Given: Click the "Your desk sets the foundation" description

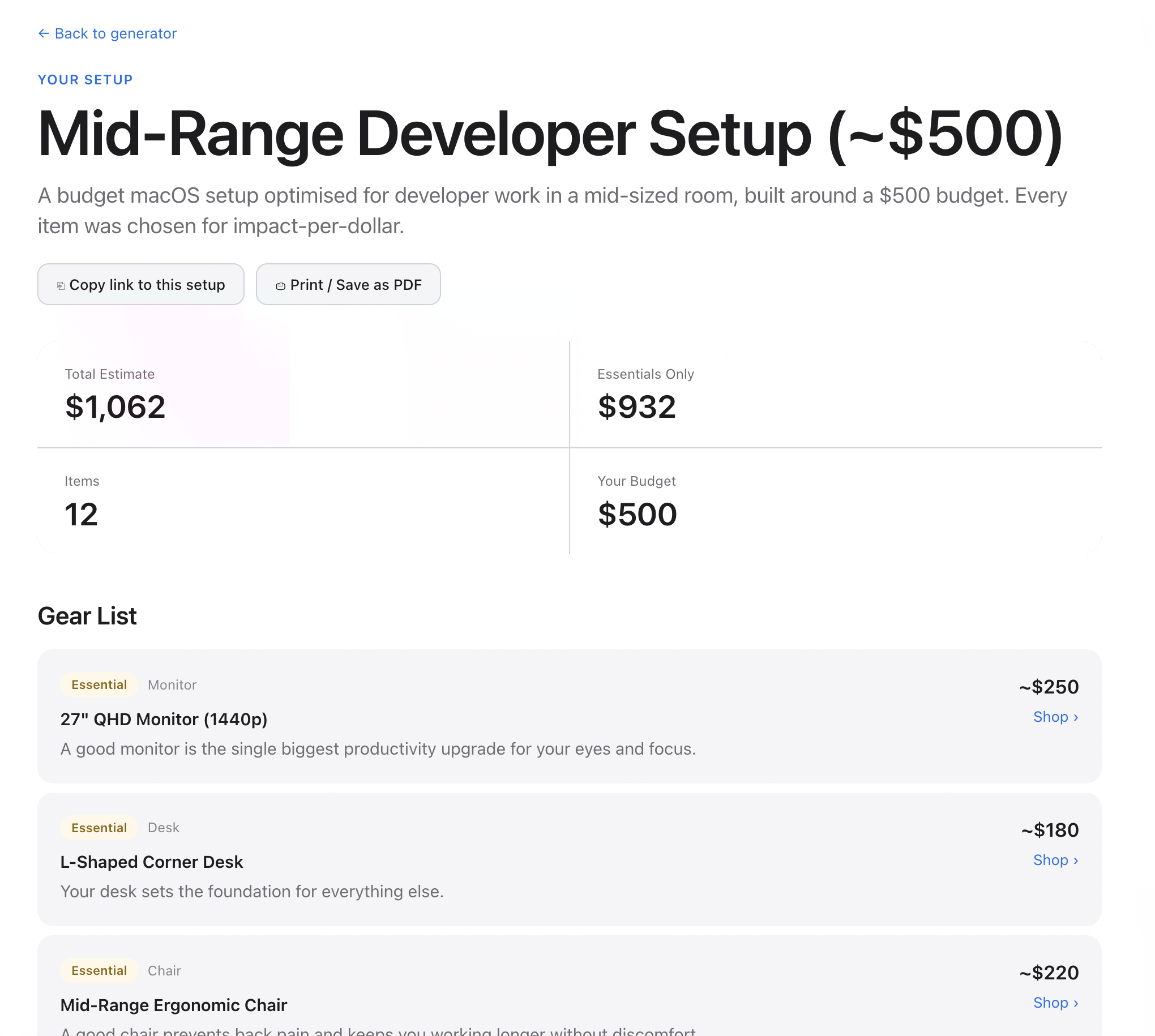Looking at the screenshot, I should pyautogui.click(x=252, y=891).
